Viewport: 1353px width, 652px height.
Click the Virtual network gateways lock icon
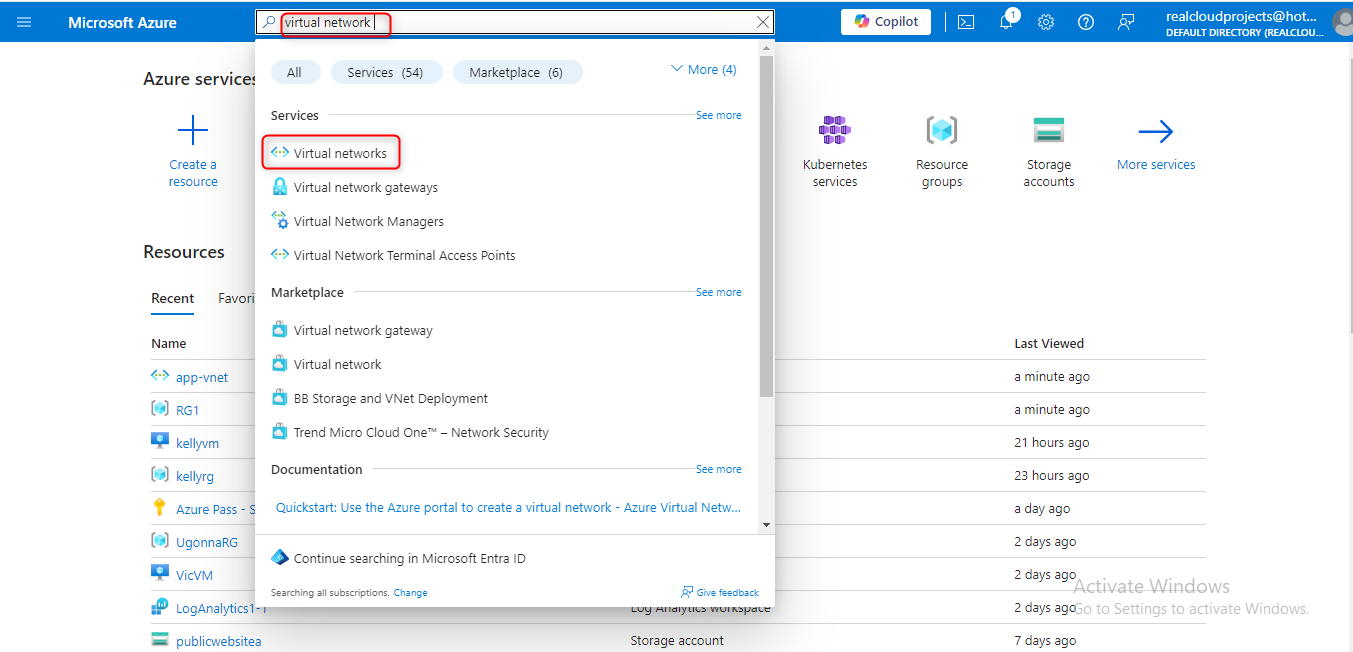click(280, 187)
